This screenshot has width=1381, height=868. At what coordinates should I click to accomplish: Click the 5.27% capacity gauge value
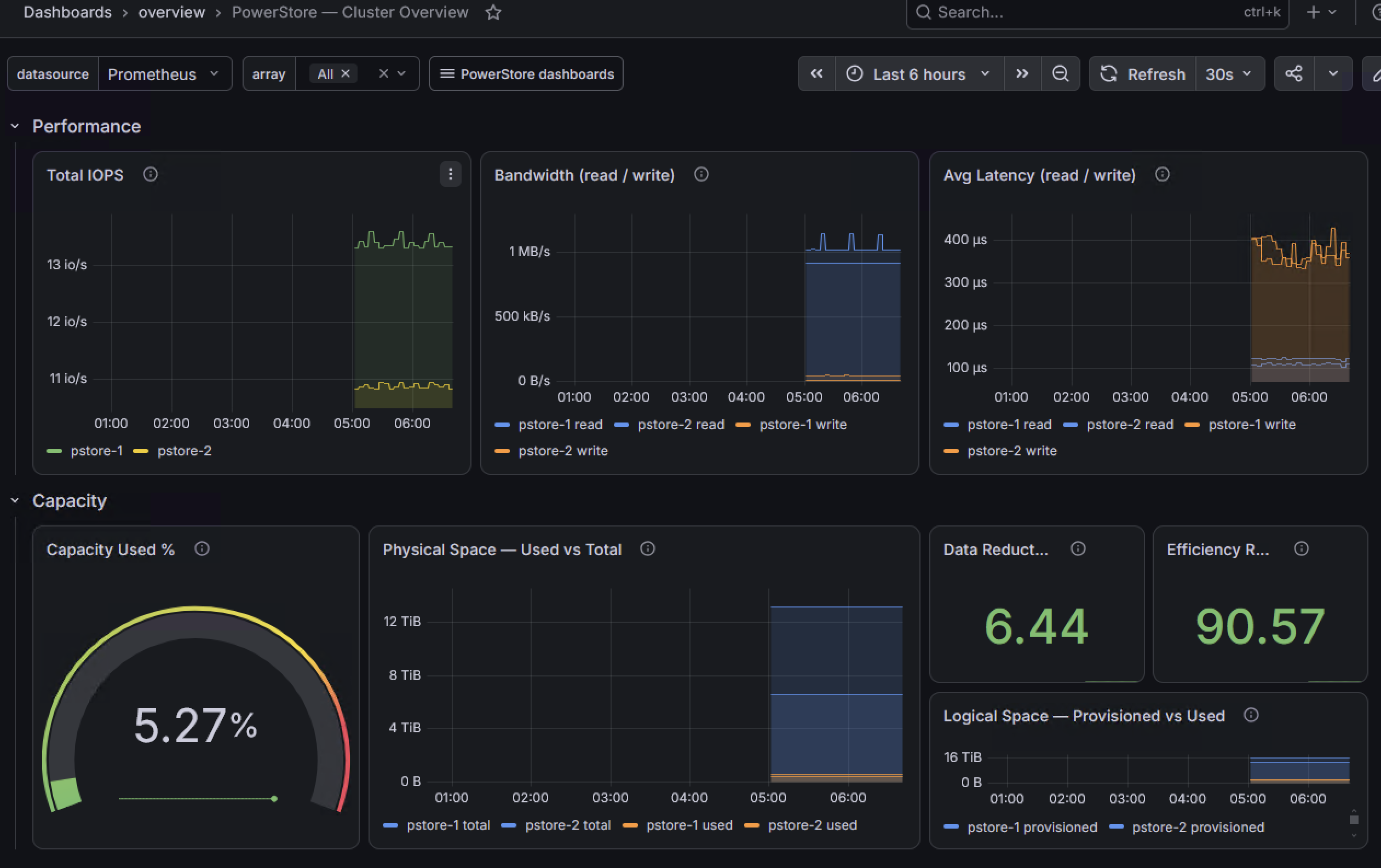(x=195, y=725)
